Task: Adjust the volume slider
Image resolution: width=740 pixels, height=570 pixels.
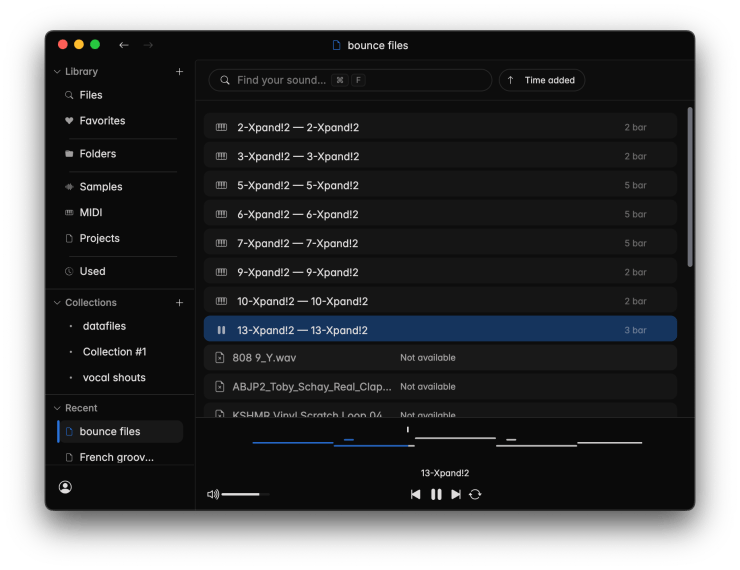Action: (245, 494)
